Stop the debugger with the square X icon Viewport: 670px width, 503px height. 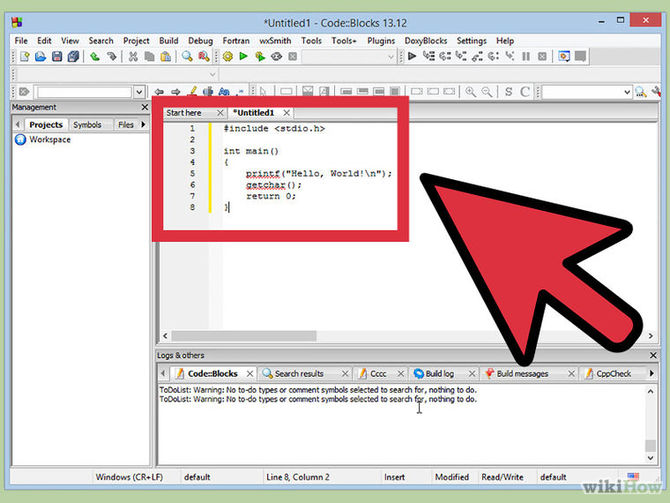[542, 56]
